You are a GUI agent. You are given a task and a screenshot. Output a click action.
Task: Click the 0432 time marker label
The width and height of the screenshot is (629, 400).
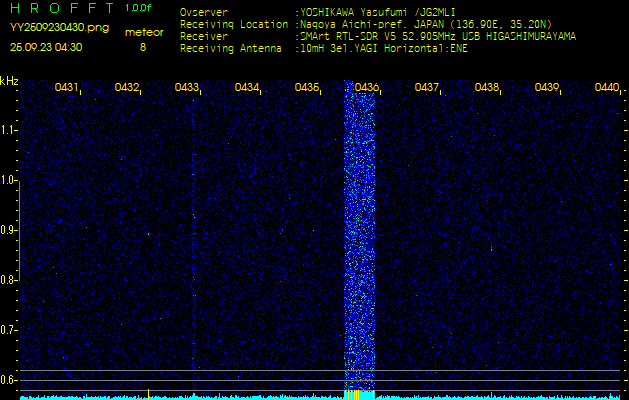pyautogui.click(x=126, y=87)
